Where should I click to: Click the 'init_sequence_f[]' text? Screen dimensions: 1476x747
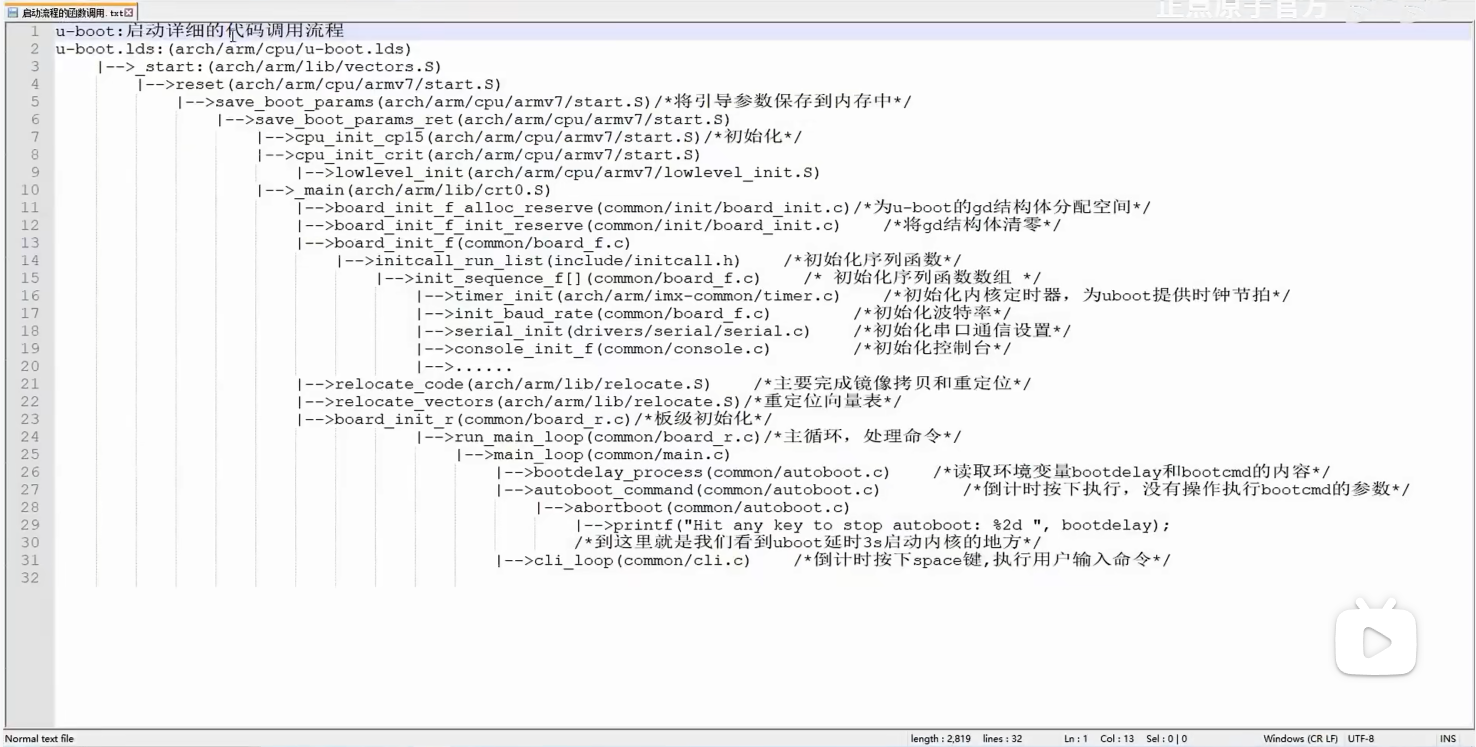click(497, 278)
